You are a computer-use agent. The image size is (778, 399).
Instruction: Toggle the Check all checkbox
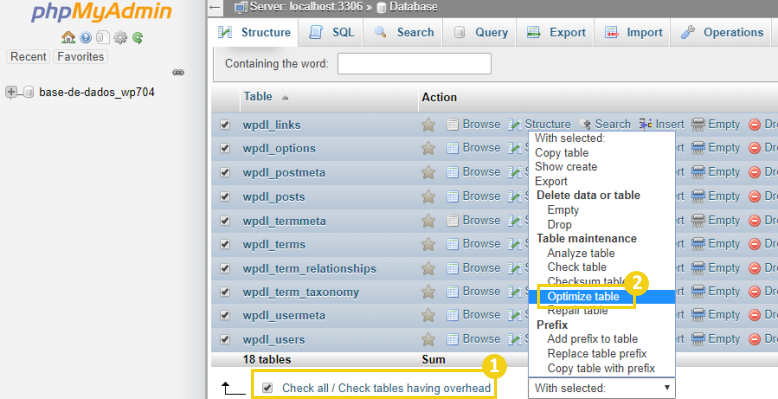click(x=267, y=388)
